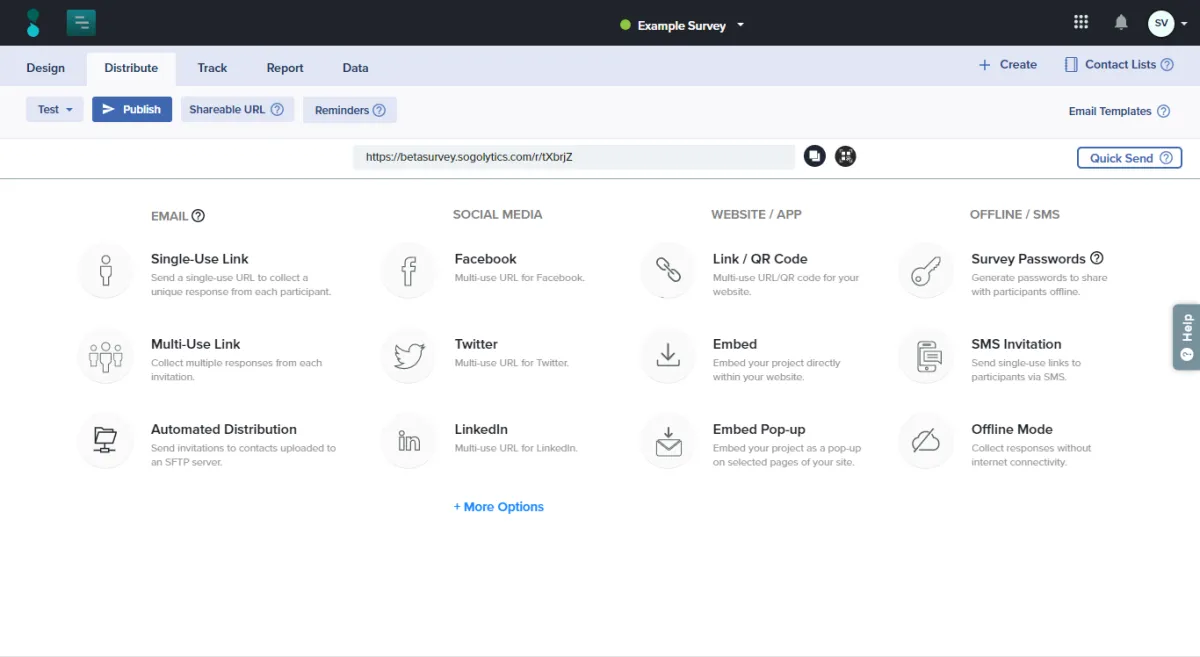
Task: Open the Help side tab
Action: [1186, 337]
